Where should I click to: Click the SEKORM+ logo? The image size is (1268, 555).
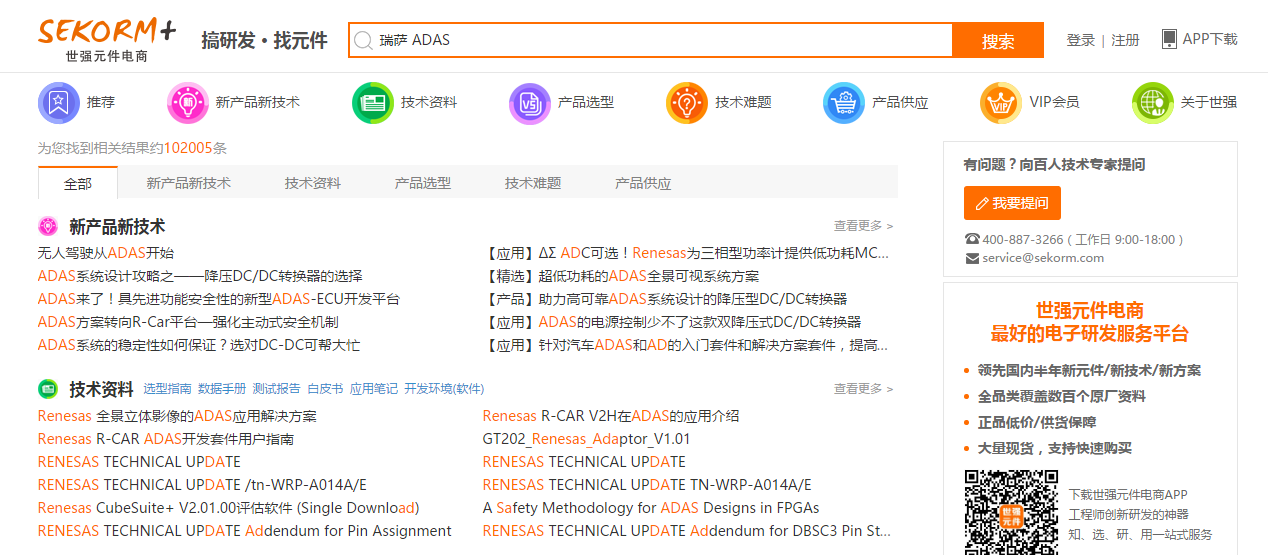tap(107, 39)
